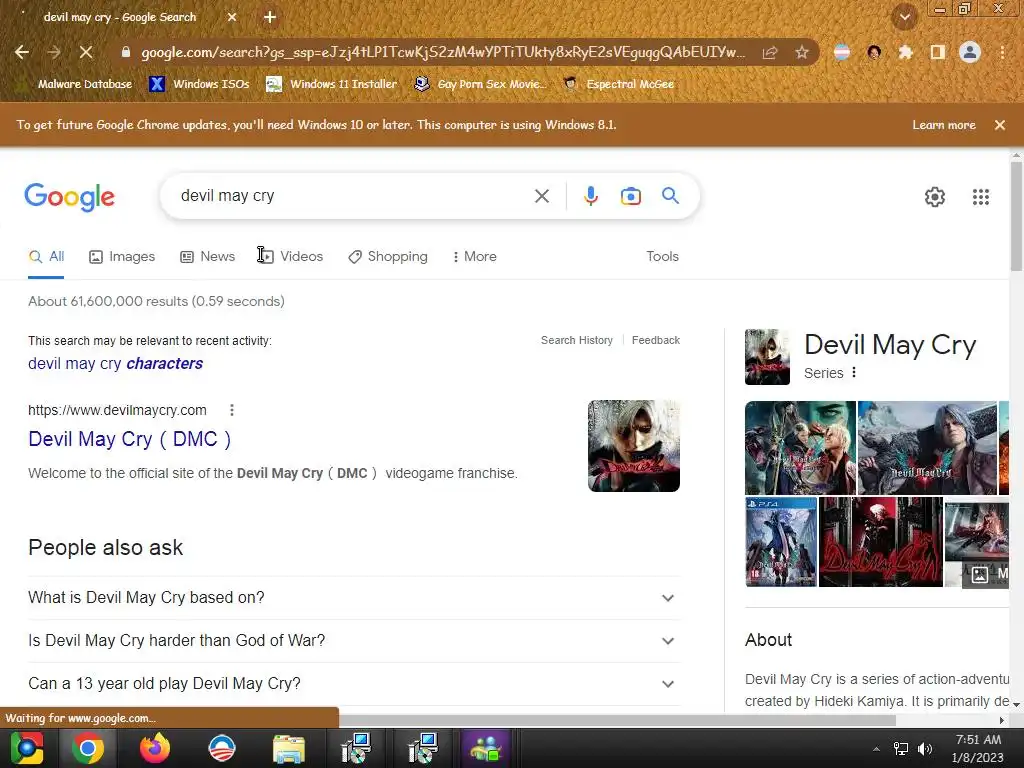This screenshot has height=768, width=1024.
Task: Open the knowledge panel Devil May Cry cover thumbnail
Action: click(767, 357)
